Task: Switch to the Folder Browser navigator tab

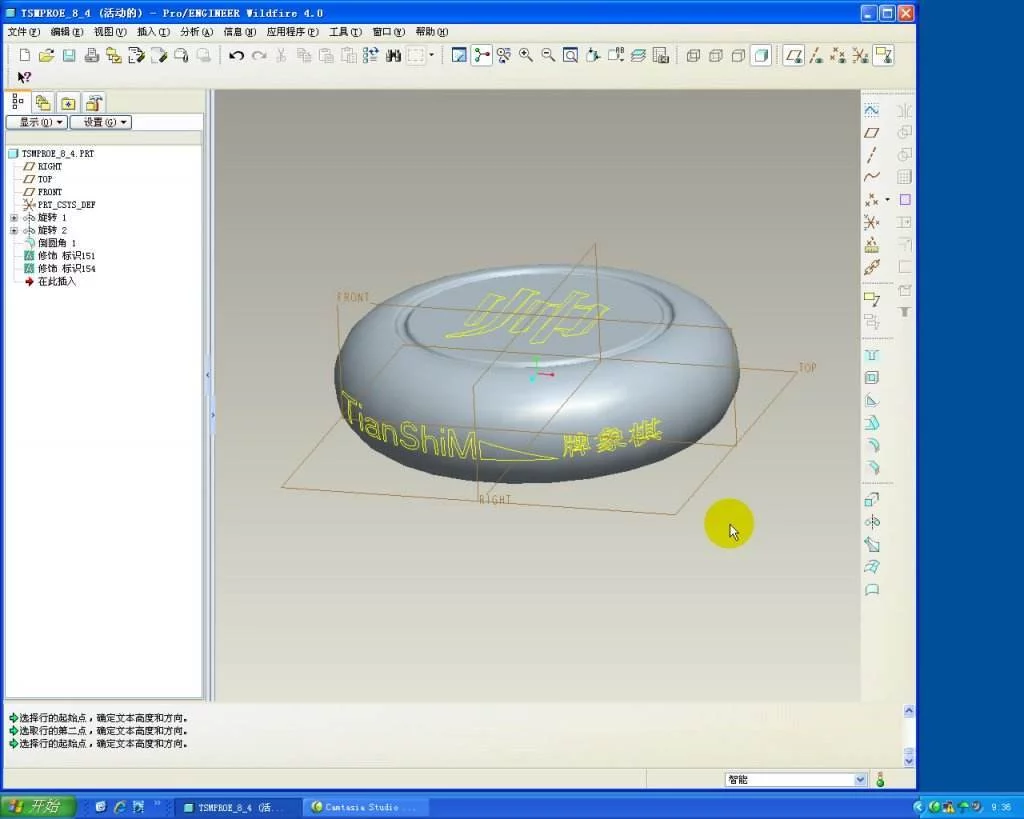Action: coord(43,103)
